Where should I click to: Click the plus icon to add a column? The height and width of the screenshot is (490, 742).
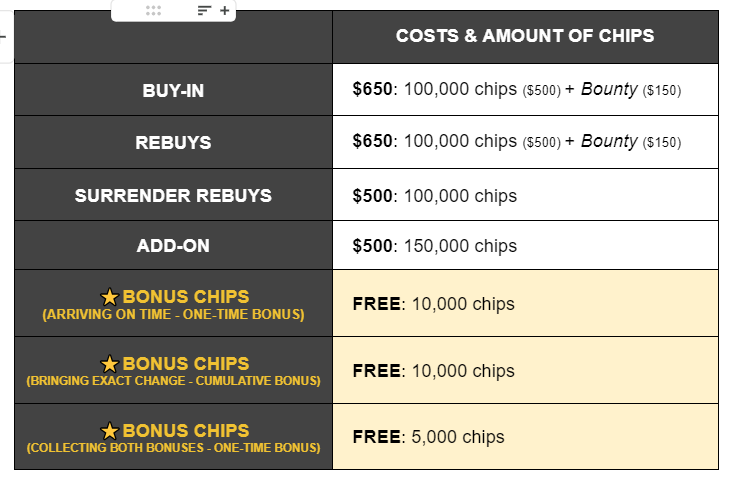click(225, 10)
